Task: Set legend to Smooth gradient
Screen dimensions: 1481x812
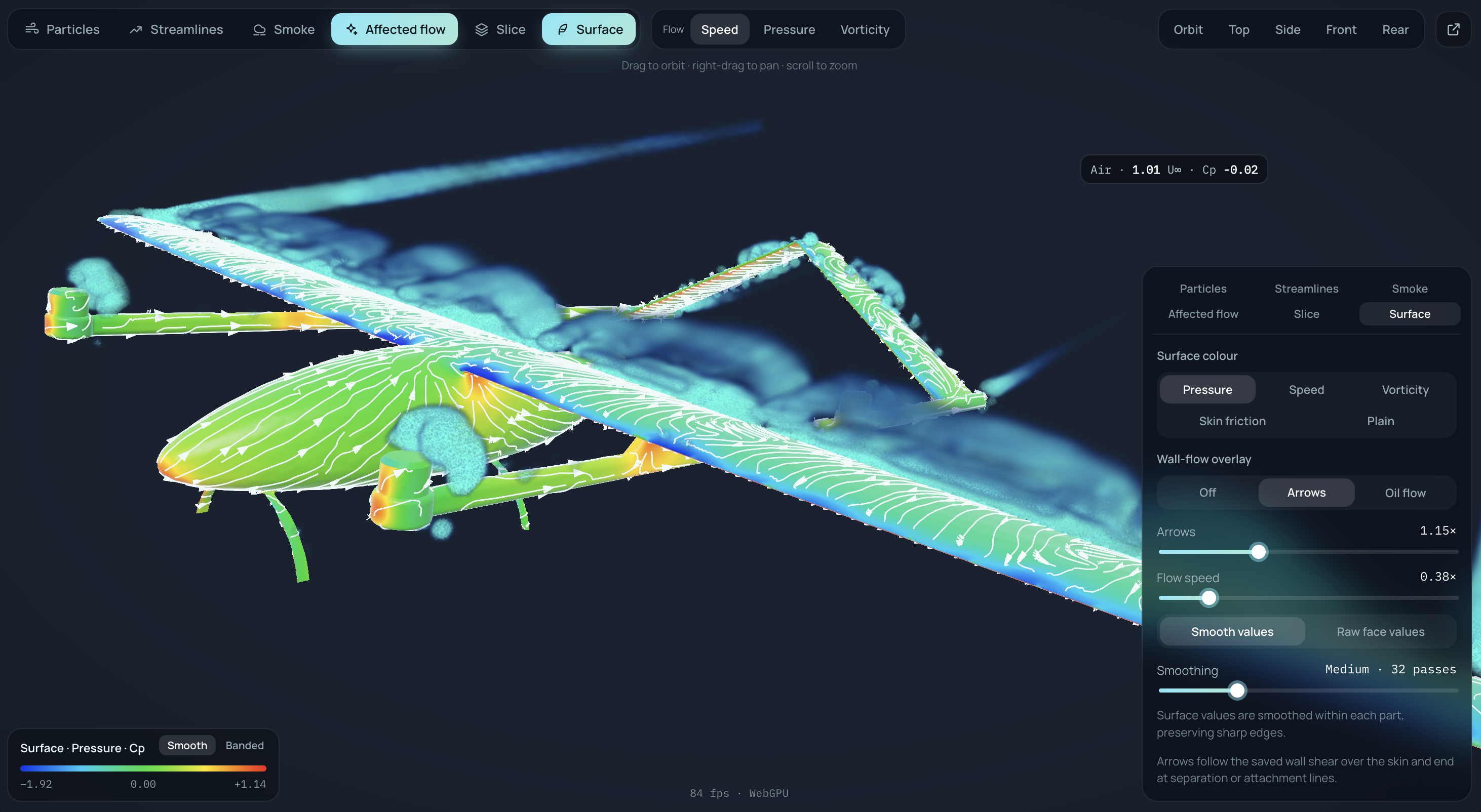Action: [187, 745]
